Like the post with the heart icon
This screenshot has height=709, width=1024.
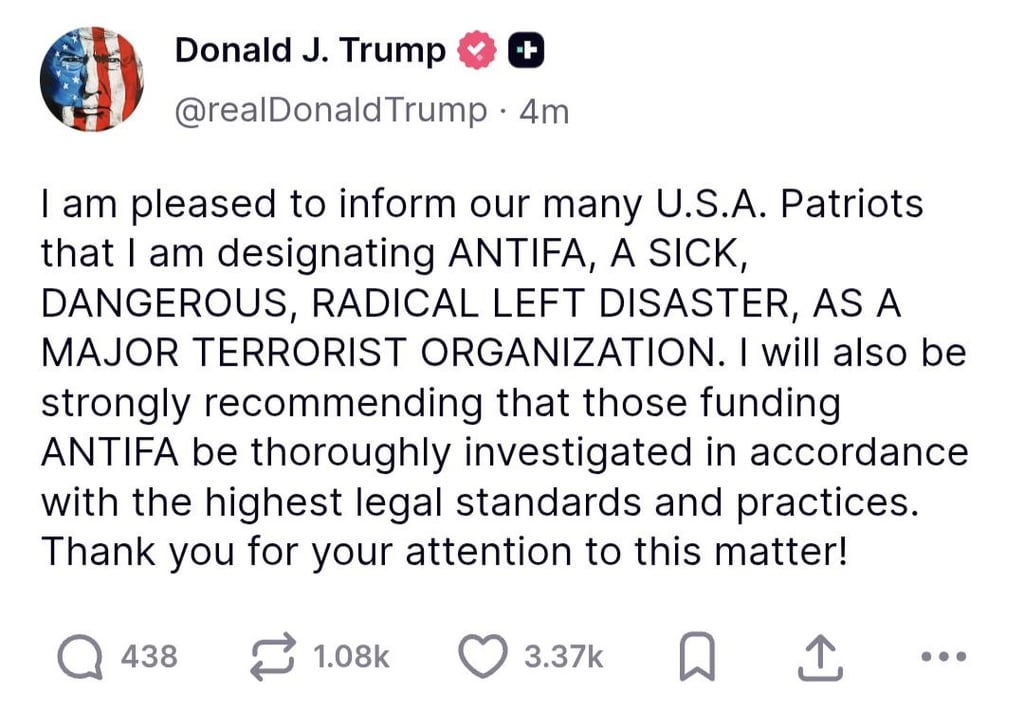click(483, 656)
